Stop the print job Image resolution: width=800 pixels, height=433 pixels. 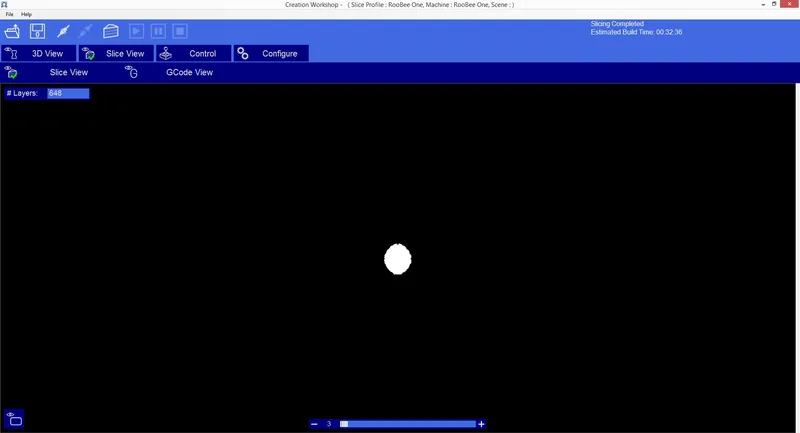[180, 32]
